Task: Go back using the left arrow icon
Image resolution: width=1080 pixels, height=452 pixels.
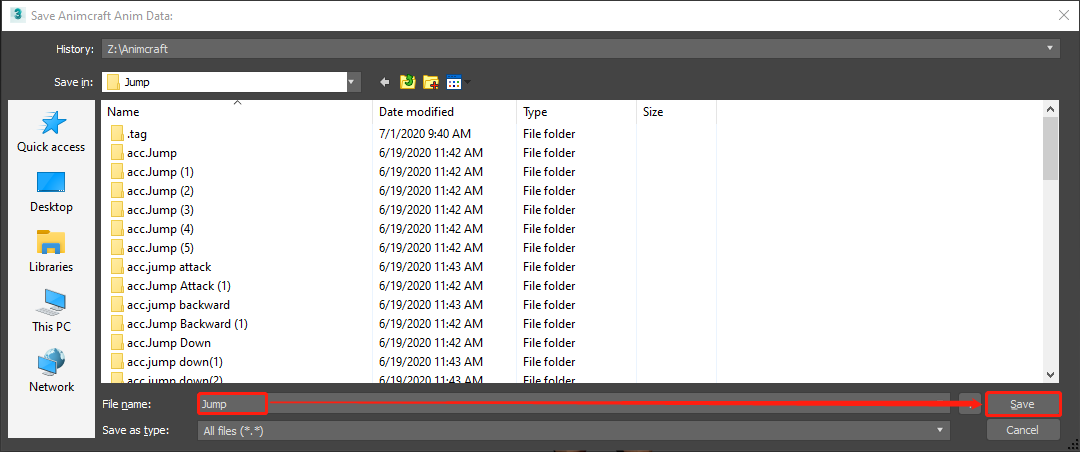Action: [385, 83]
